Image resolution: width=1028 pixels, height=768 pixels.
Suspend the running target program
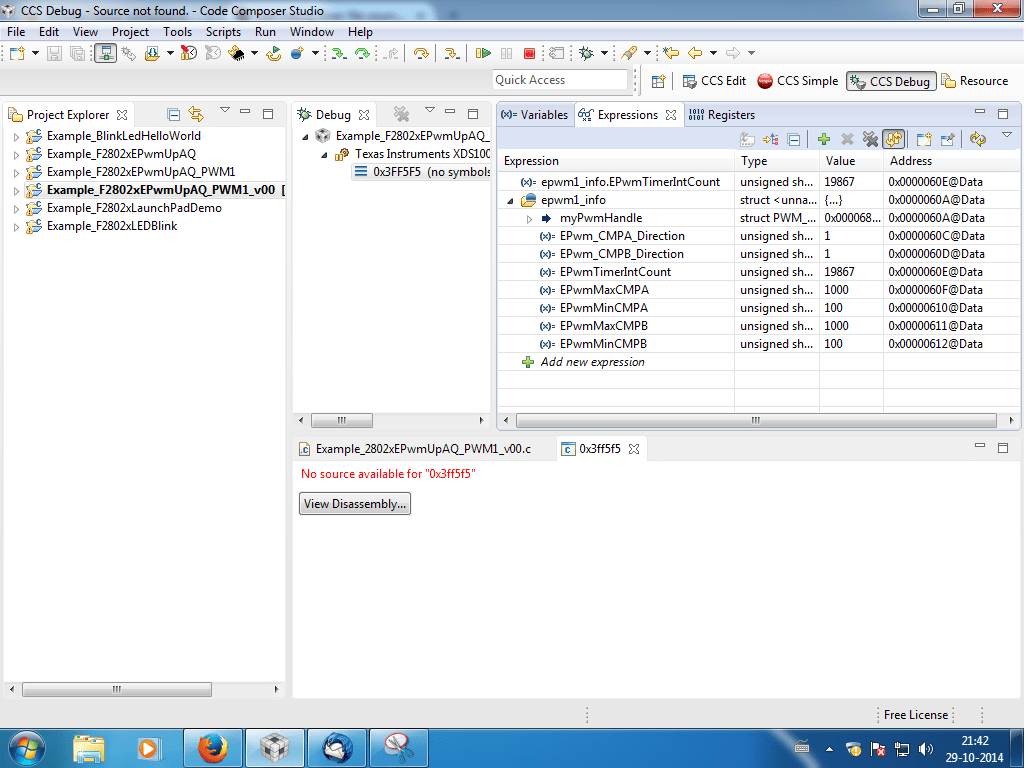(x=506, y=53)
